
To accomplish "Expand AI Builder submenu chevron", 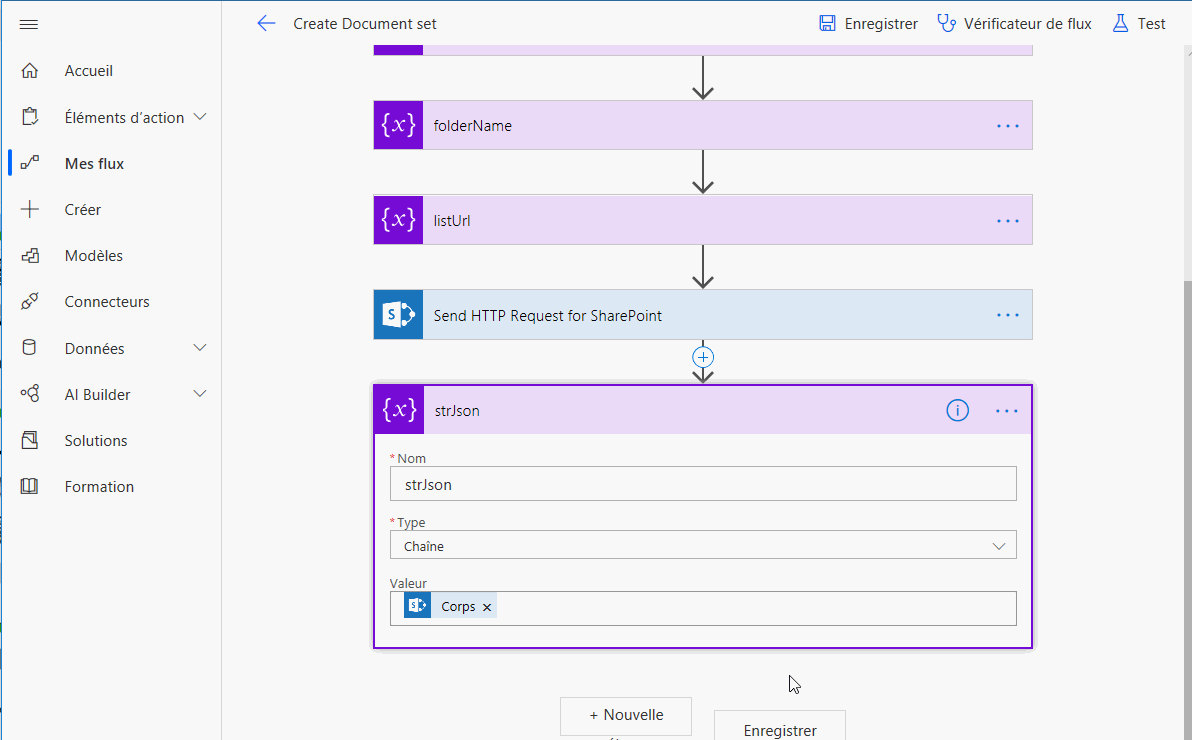I will click(x=200, y=394).
